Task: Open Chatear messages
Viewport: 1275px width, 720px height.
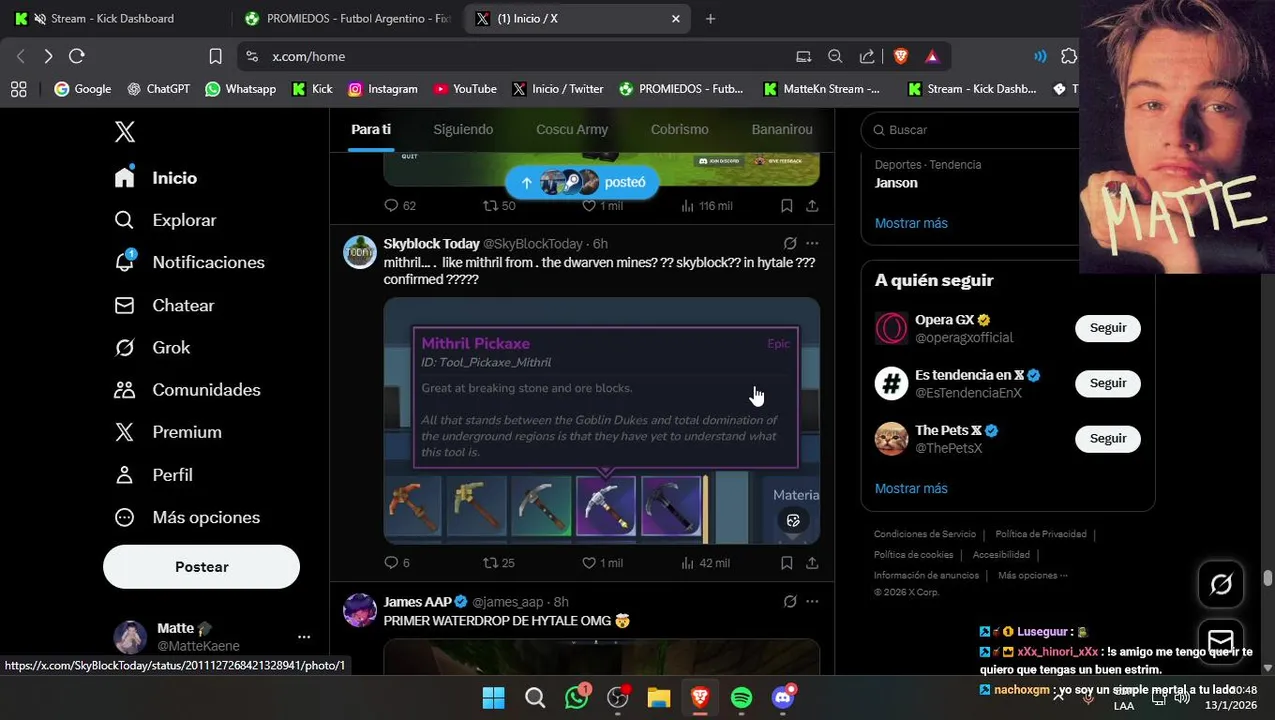Action: click(164, 305)
